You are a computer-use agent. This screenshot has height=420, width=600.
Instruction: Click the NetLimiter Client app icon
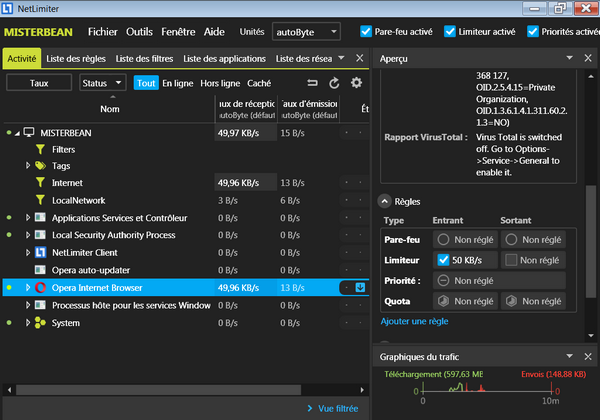pyautogui.click(x=40, y=252)
